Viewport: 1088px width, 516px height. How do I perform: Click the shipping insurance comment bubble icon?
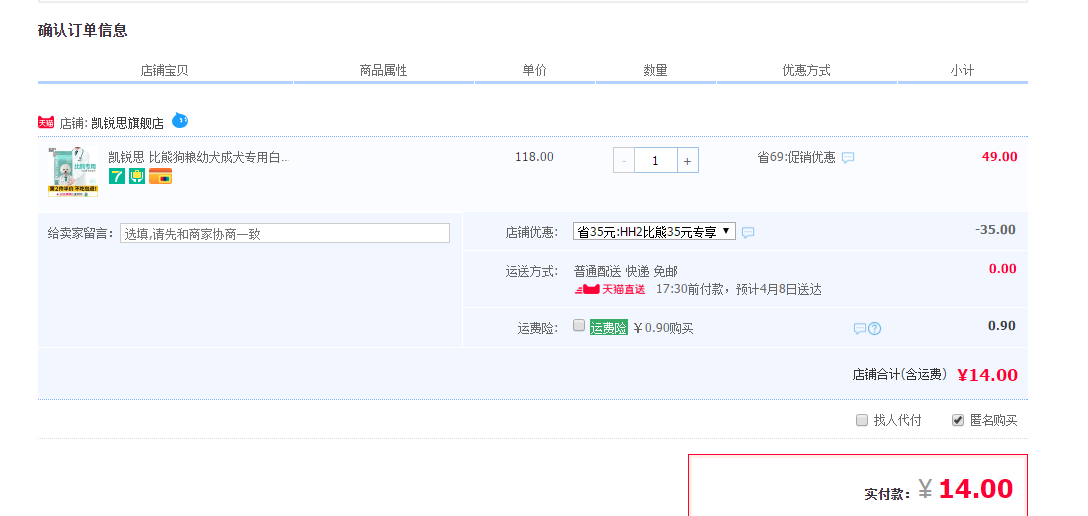coord(859,328)
